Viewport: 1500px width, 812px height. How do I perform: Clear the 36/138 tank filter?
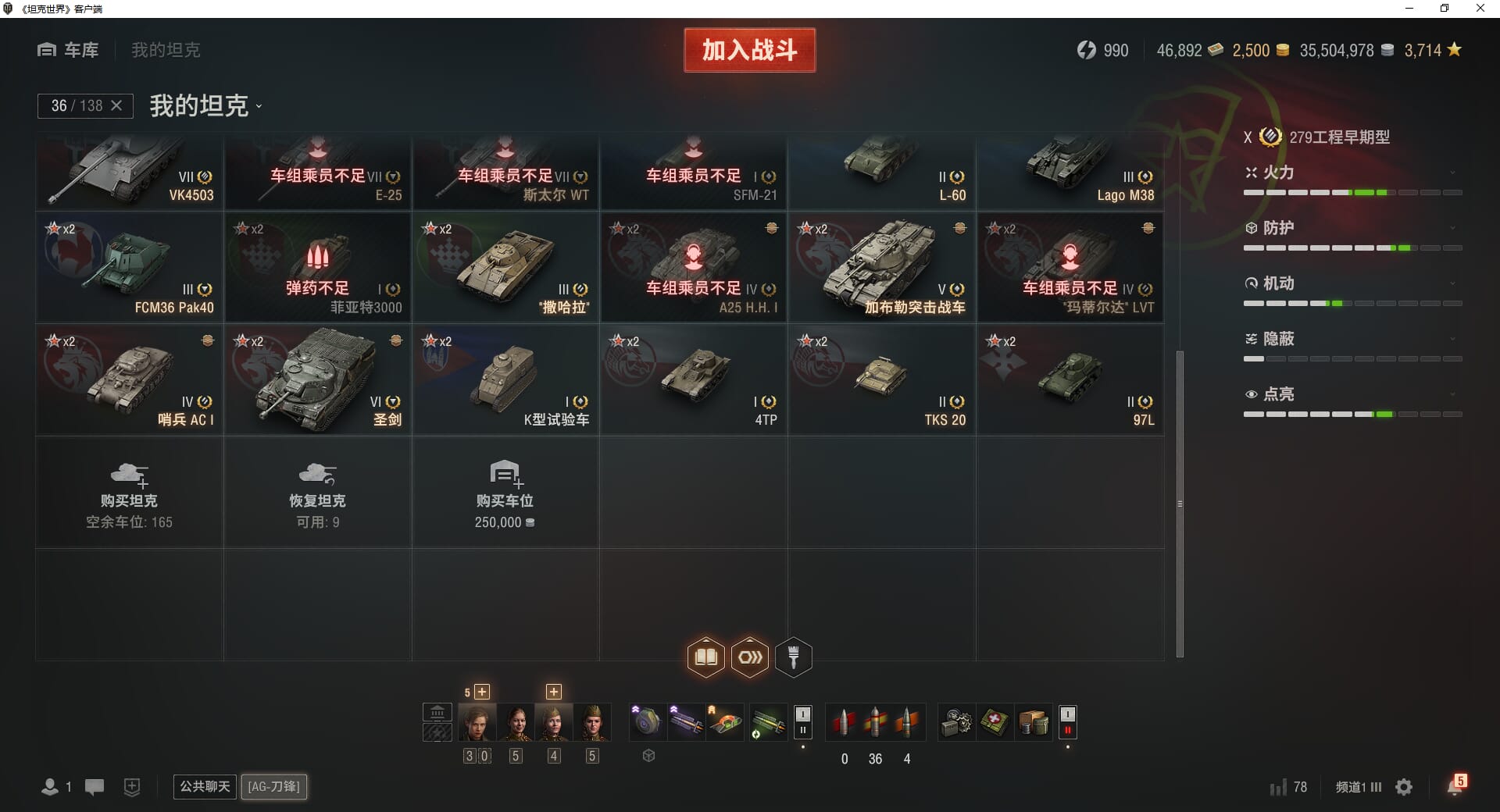click(116, 105)
